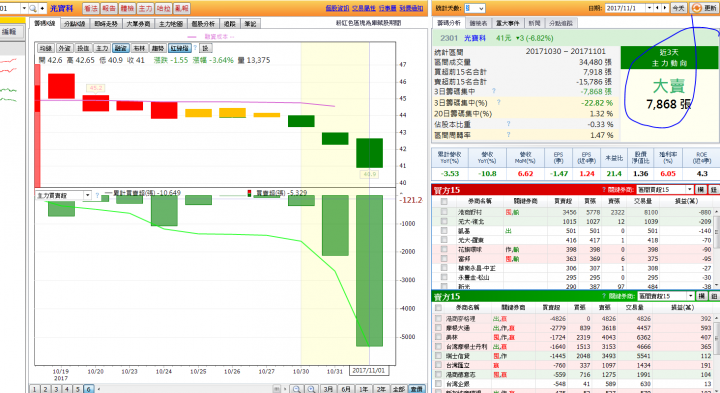This screenshot has height=393, width=720.
Task: Open the stock code dropdown arrow
Action: point(24,8)
